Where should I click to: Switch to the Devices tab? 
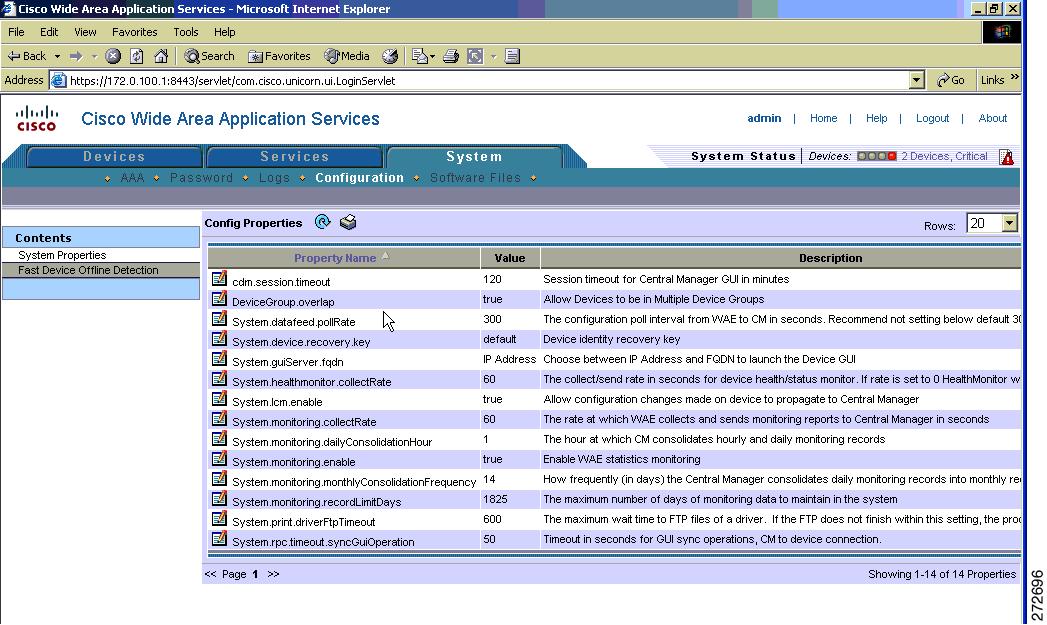pyautogui.click(x=114, y=156)
